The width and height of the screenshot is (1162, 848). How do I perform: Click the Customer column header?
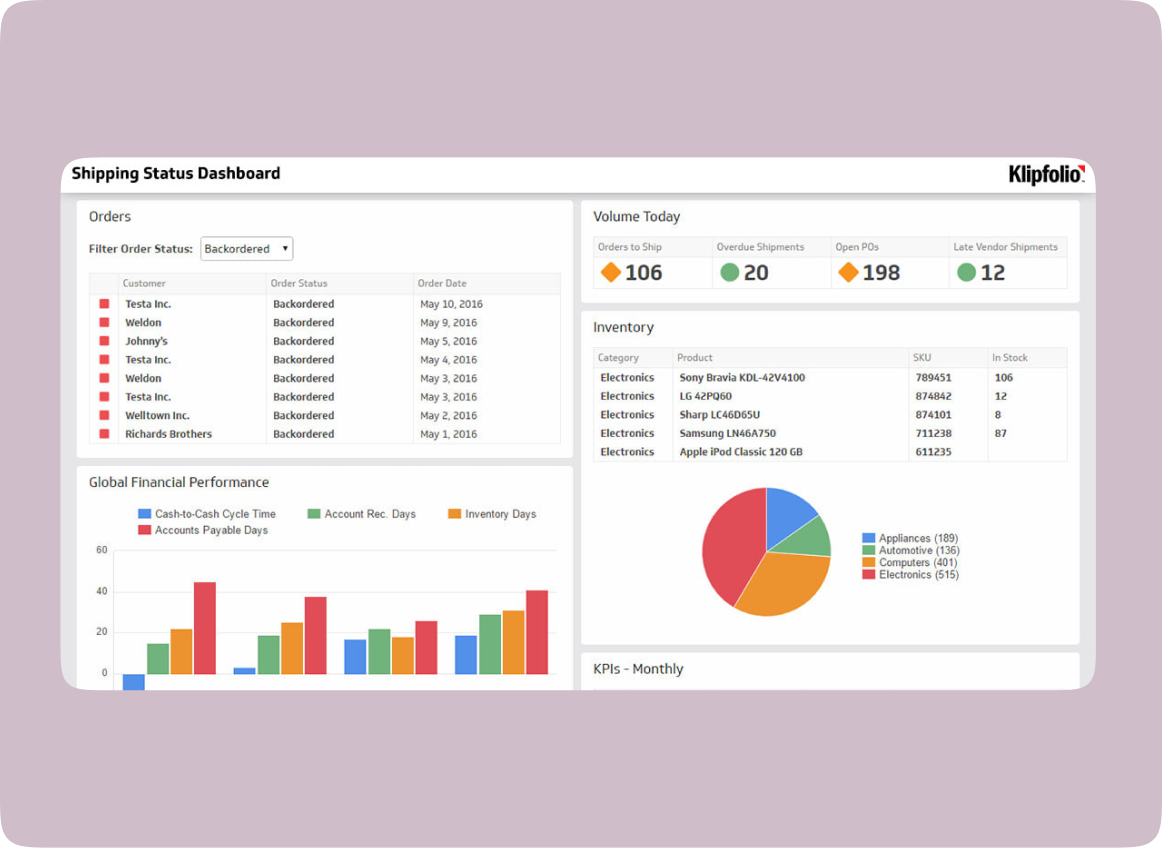(x=144, y=283)
